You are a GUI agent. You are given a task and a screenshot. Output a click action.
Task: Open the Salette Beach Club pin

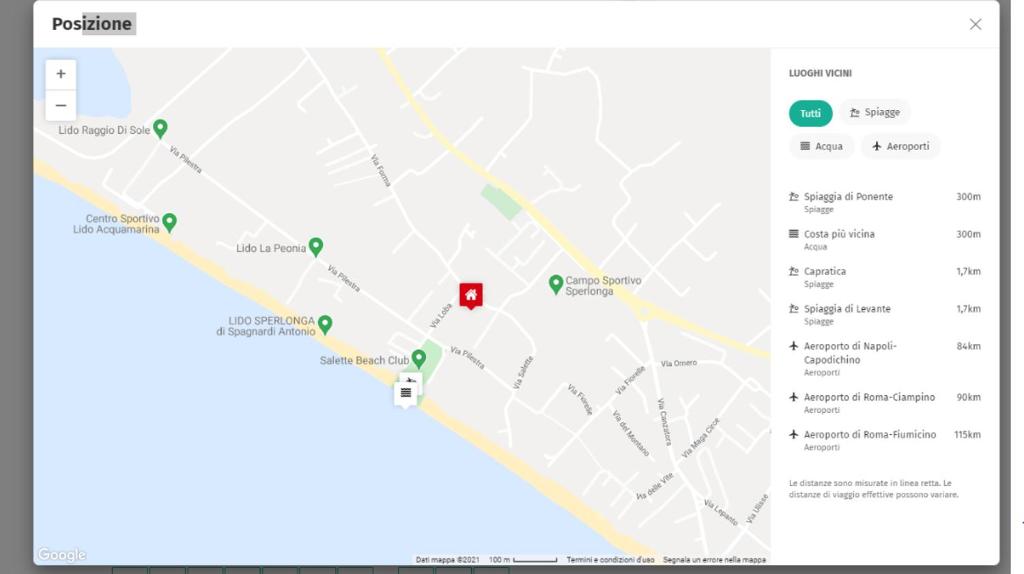pyautogui.click(x=419, y=358)
